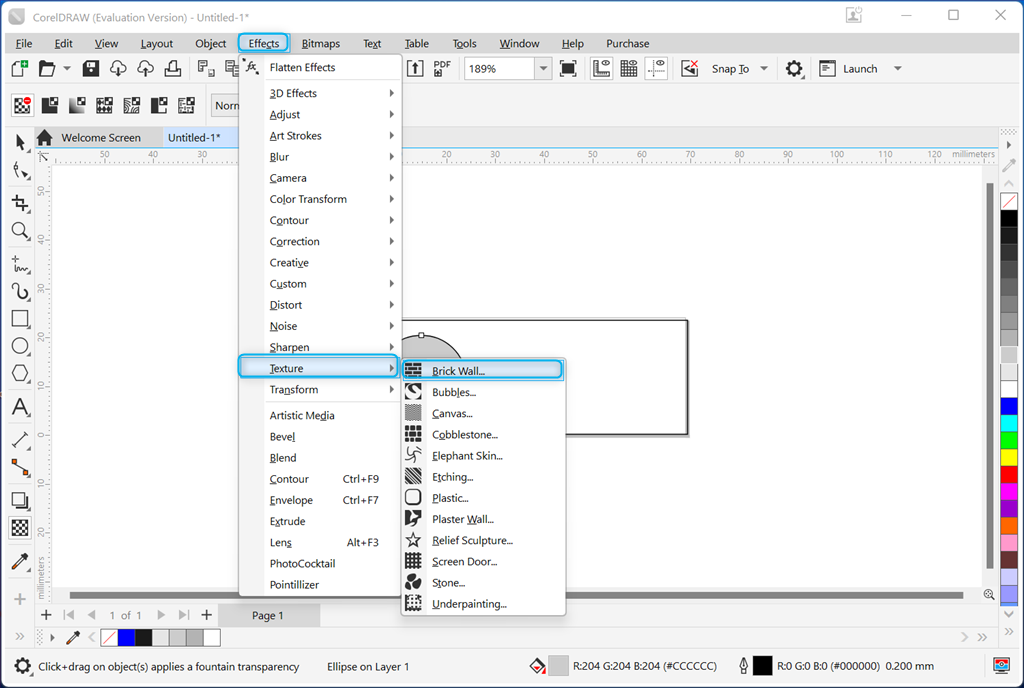Click the Purchase menu item
This screenshot has width=1024, height=688.
tap(628, 44)
